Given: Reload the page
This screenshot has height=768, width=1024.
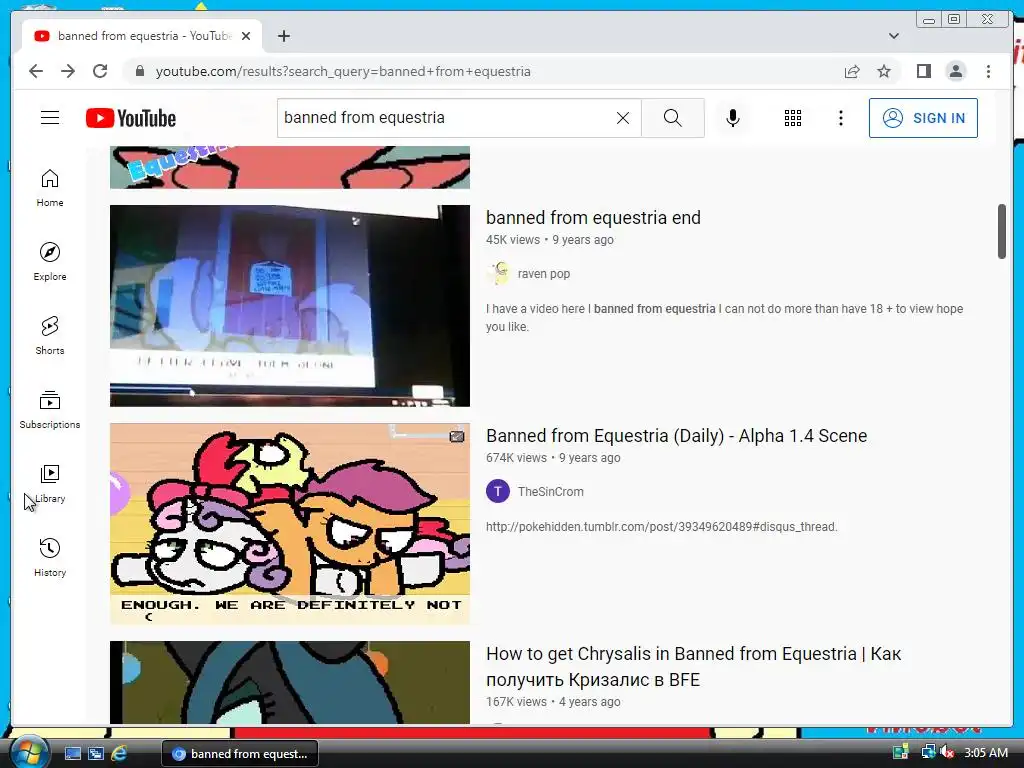Looking at the screenshot, I should [100, 71].
